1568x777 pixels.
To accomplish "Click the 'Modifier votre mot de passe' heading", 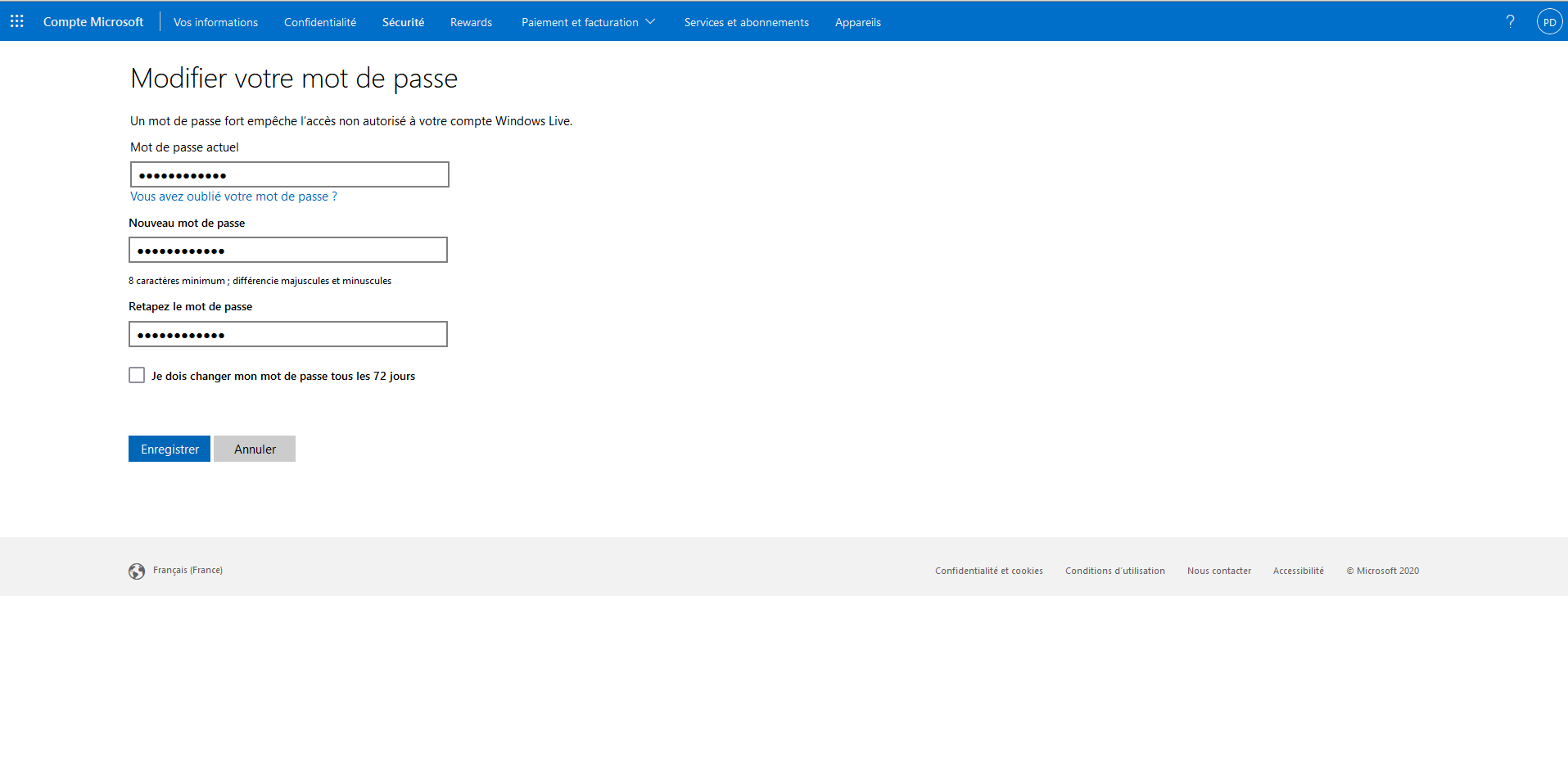I will [x=294, y=79].
